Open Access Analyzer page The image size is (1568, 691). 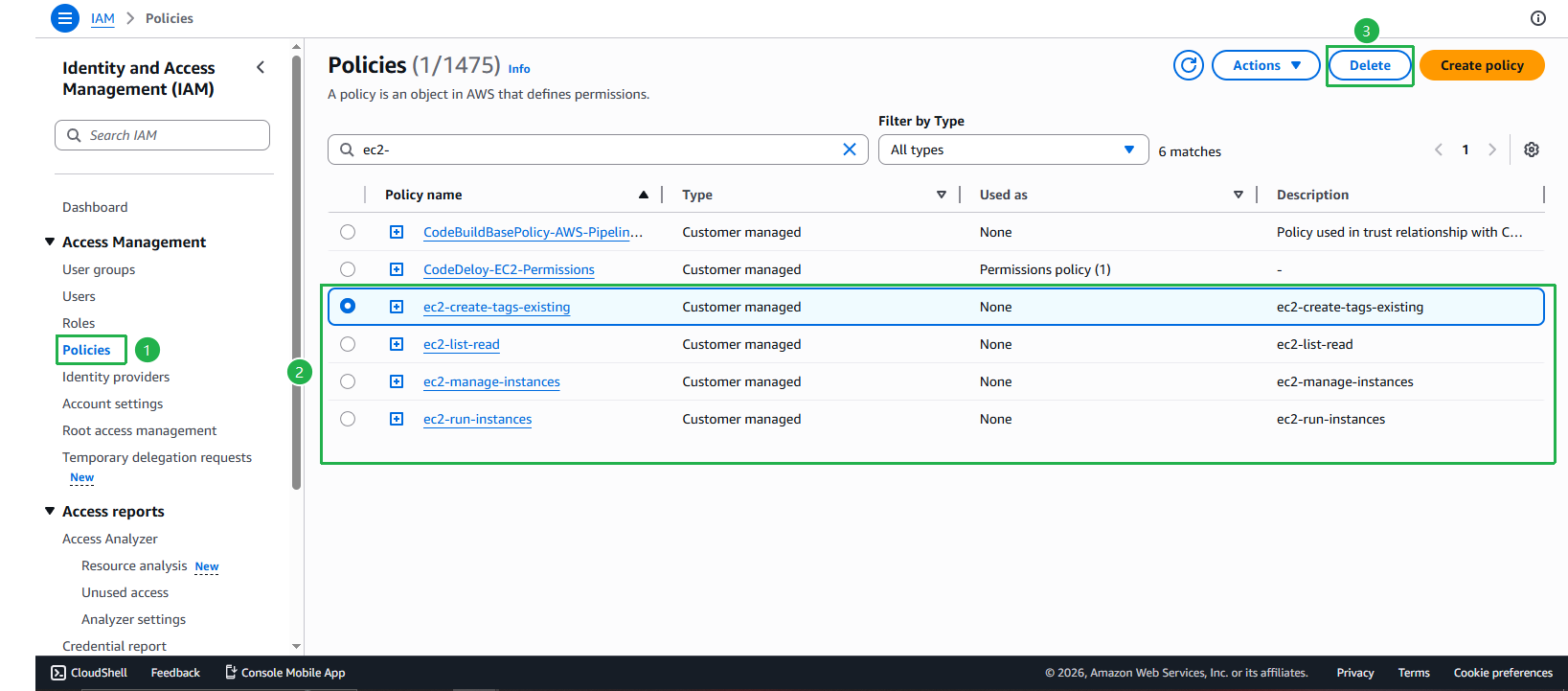pos(110,539)
